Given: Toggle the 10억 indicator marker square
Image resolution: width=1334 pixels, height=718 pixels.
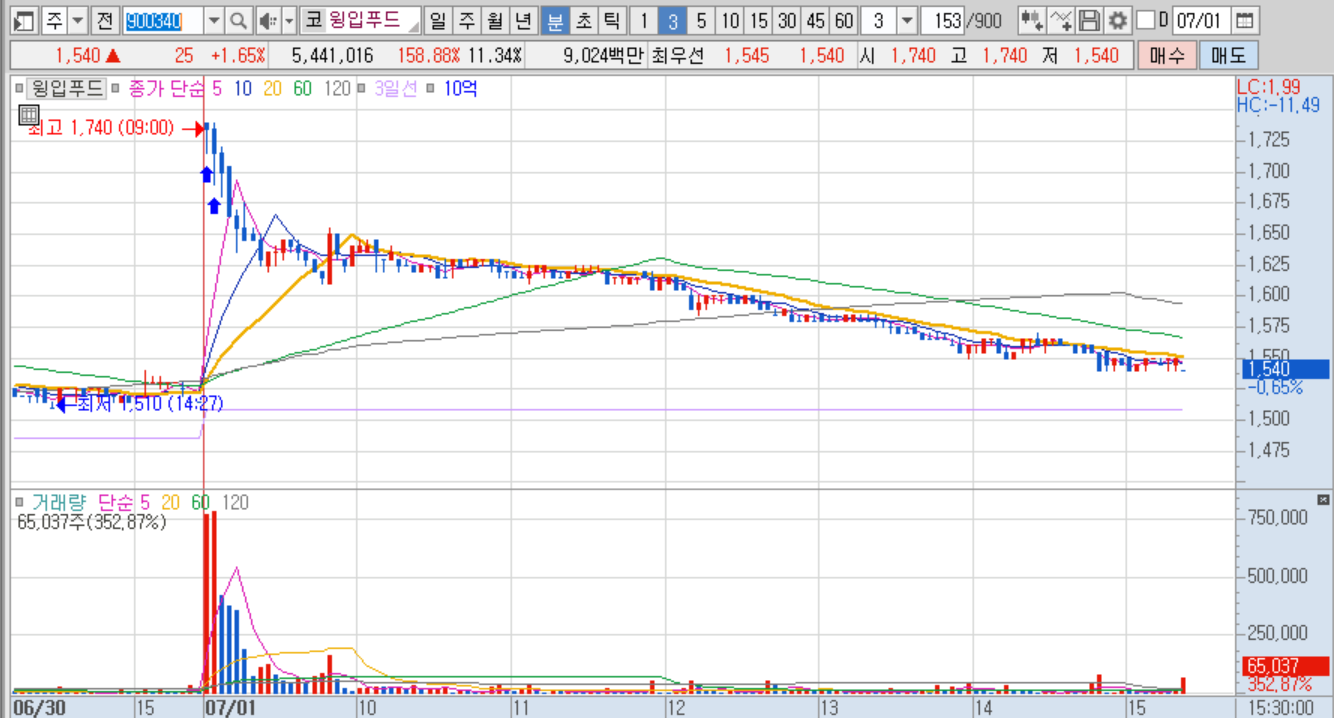Looking at the screenshot, I should pyautogui.click(x=428, y=90).
